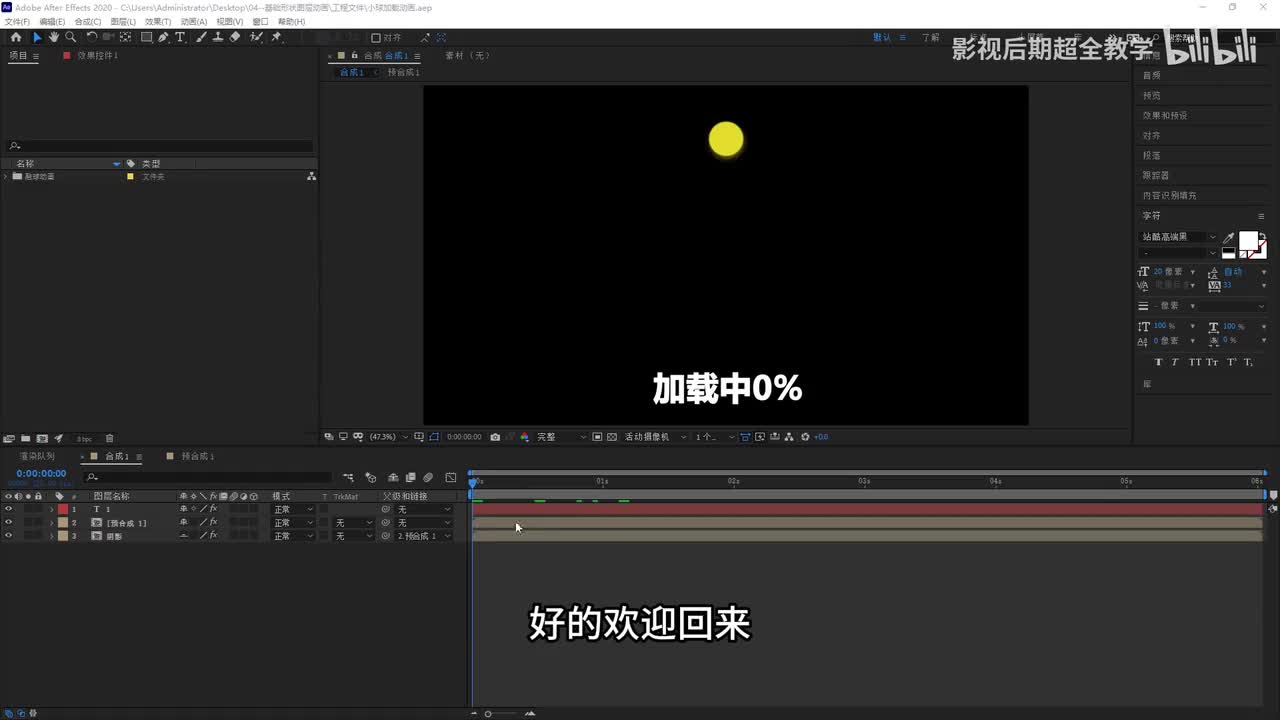Click white fill color swatch in Character panel

coord(1248,241)
